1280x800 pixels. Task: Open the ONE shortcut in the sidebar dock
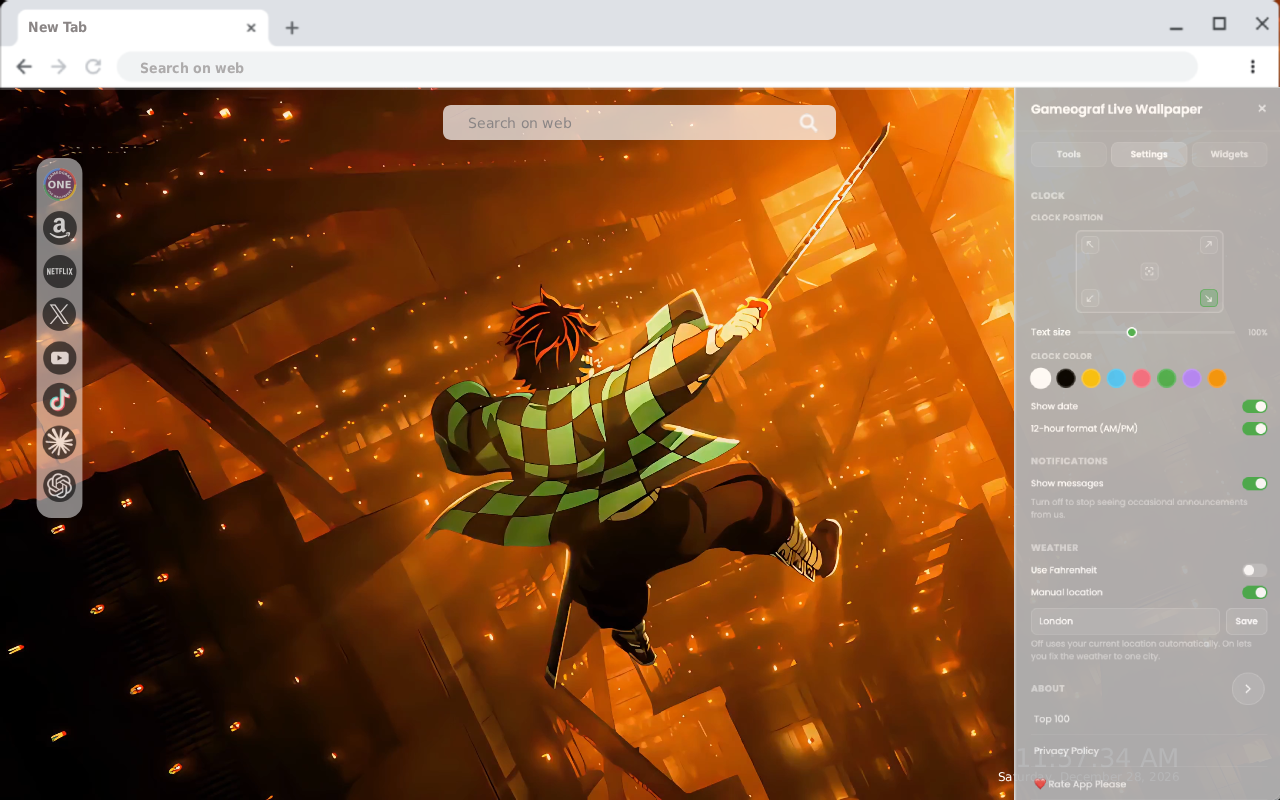pos(60,185)
